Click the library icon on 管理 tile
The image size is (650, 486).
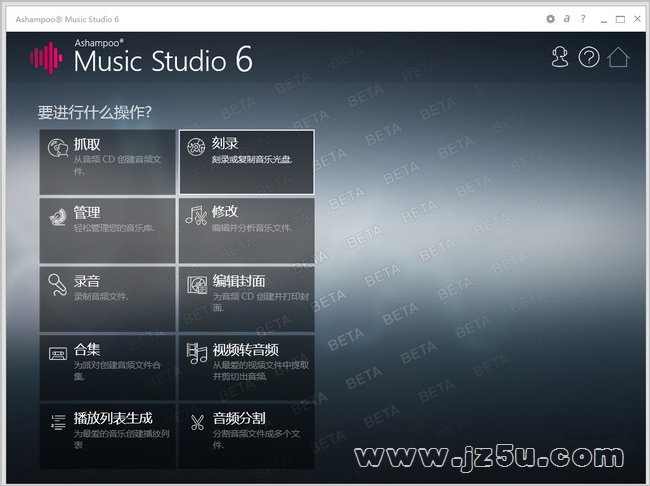point(58,216)
